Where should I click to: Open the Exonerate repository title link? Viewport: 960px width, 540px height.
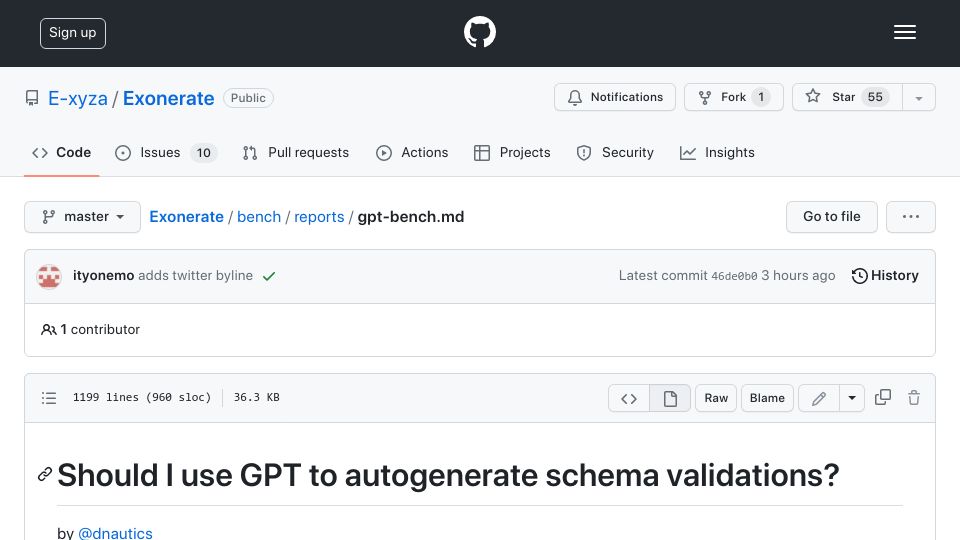click(168, 98)
